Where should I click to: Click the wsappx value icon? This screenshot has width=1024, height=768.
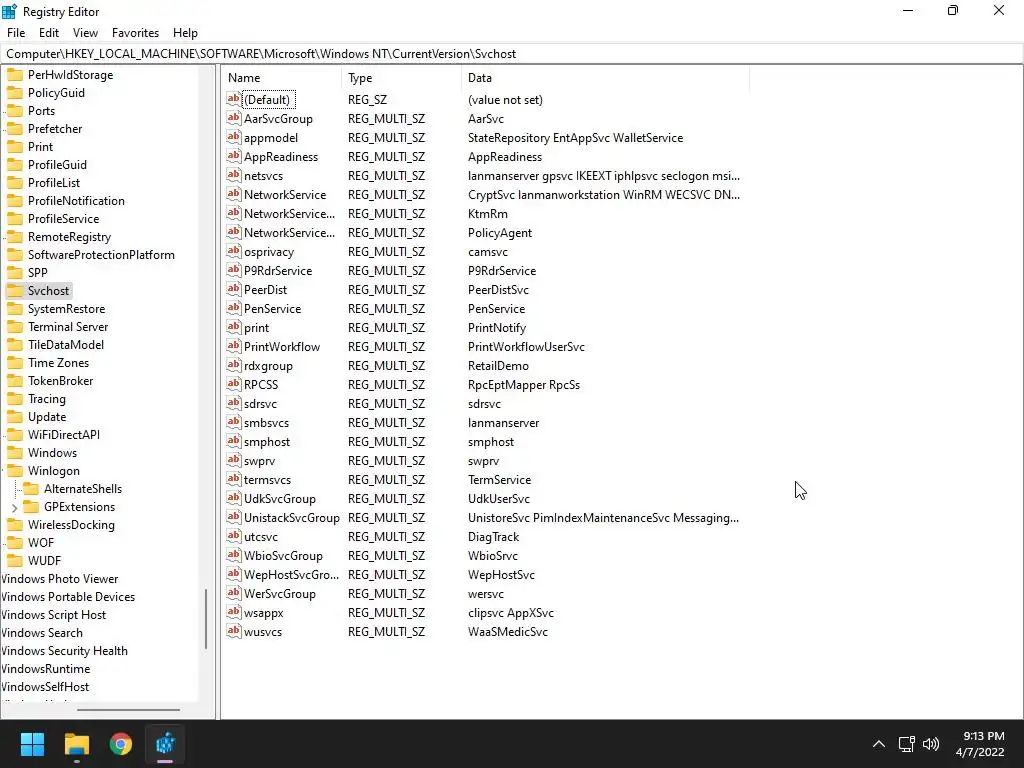click(x=234, y=612)
